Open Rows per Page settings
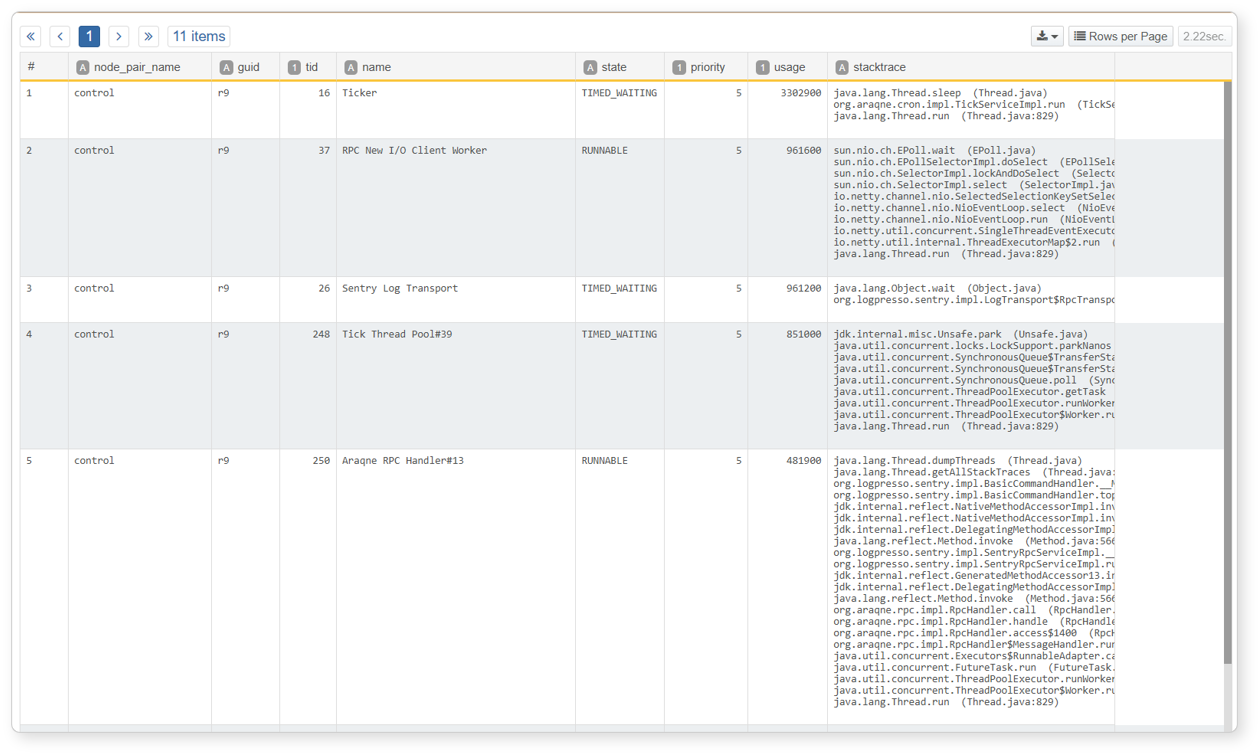Screen dimensions: 1260x755 [x=1120, y=36]
